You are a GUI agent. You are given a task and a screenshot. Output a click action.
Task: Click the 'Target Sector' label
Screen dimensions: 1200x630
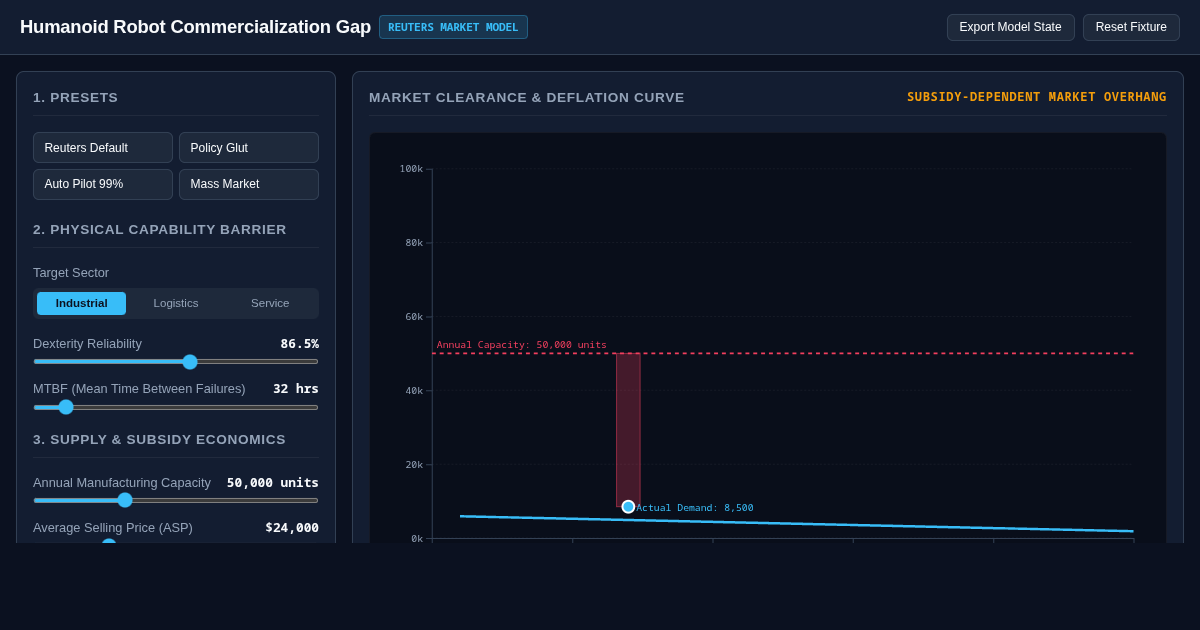pos(71,272)
